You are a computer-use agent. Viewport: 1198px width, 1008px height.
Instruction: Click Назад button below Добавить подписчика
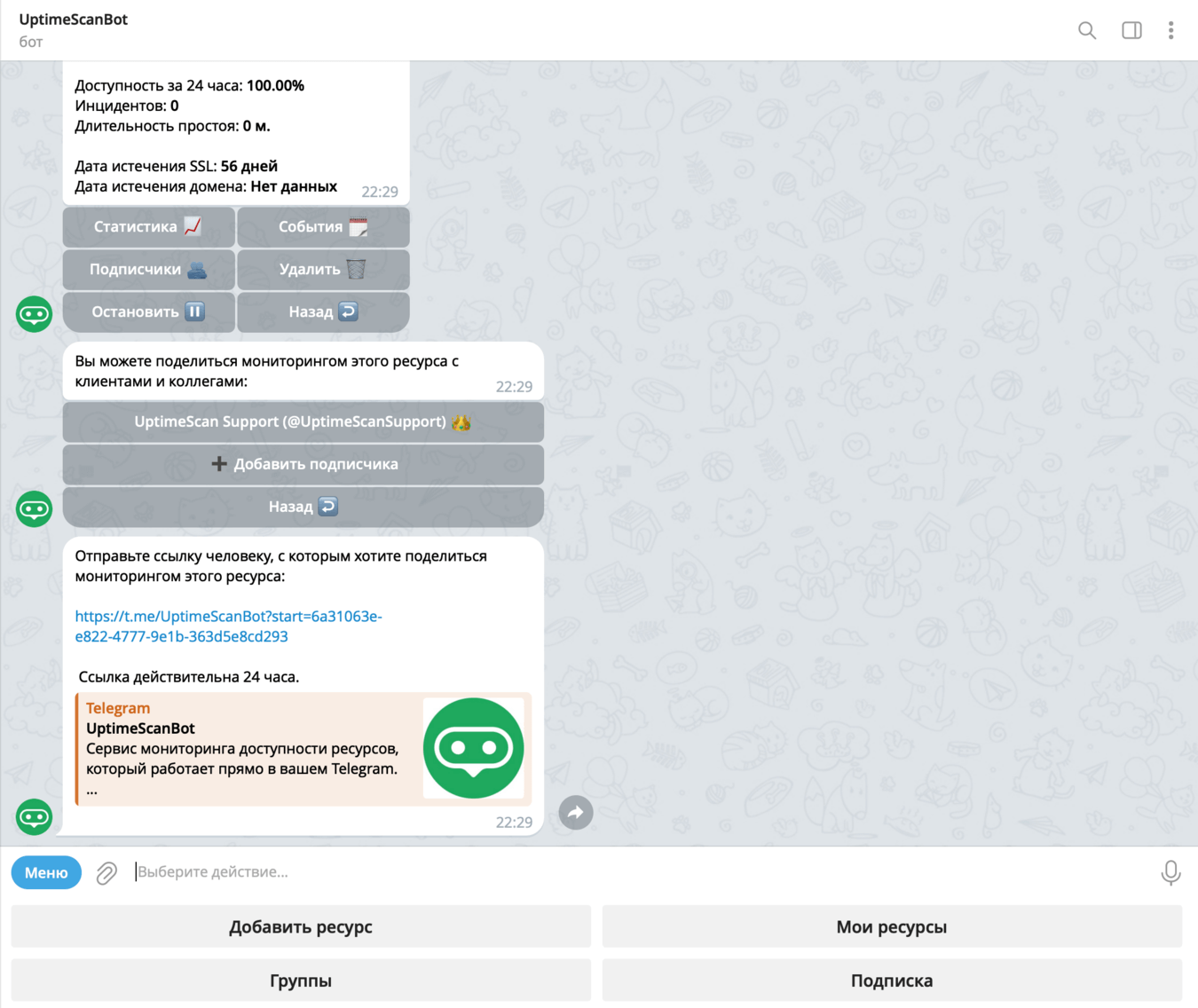(303, 508)
